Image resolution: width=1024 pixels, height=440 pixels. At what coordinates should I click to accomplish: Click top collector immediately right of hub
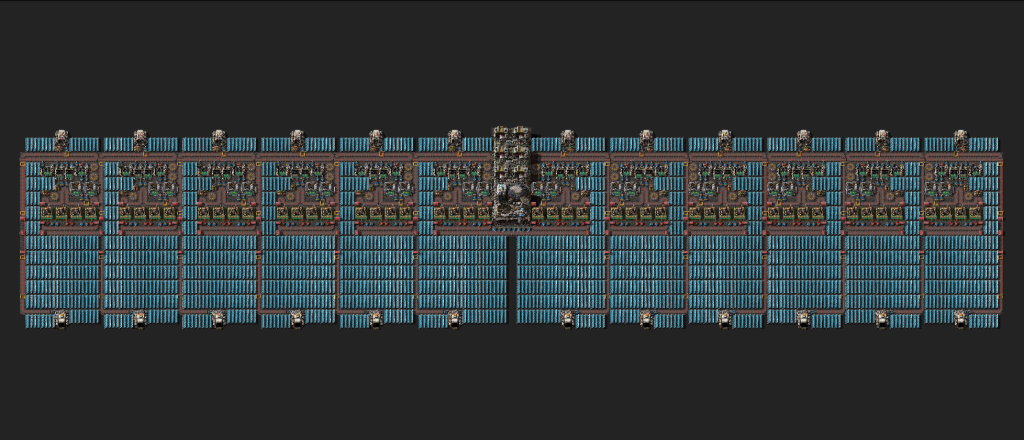click(567, 140)
